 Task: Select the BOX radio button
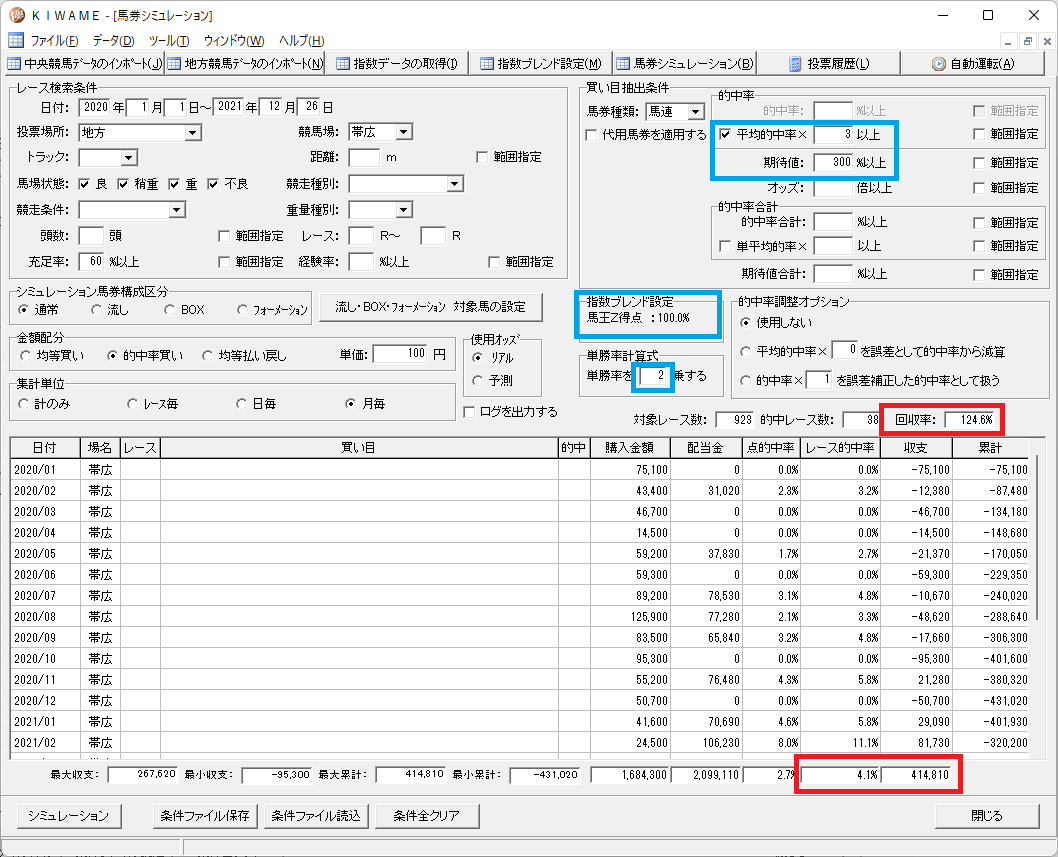coord(169,310)
